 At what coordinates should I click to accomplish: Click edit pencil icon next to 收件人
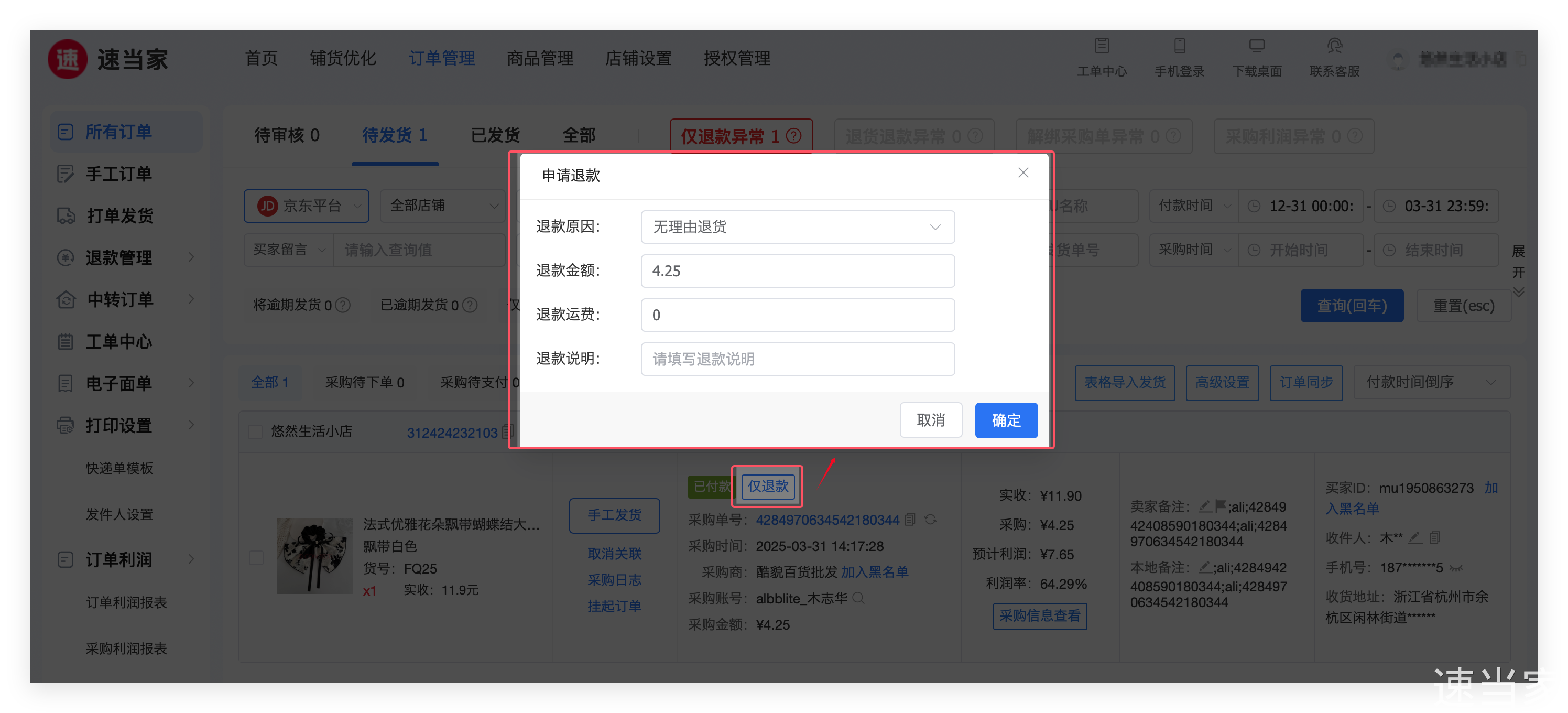click(1414, 538)
